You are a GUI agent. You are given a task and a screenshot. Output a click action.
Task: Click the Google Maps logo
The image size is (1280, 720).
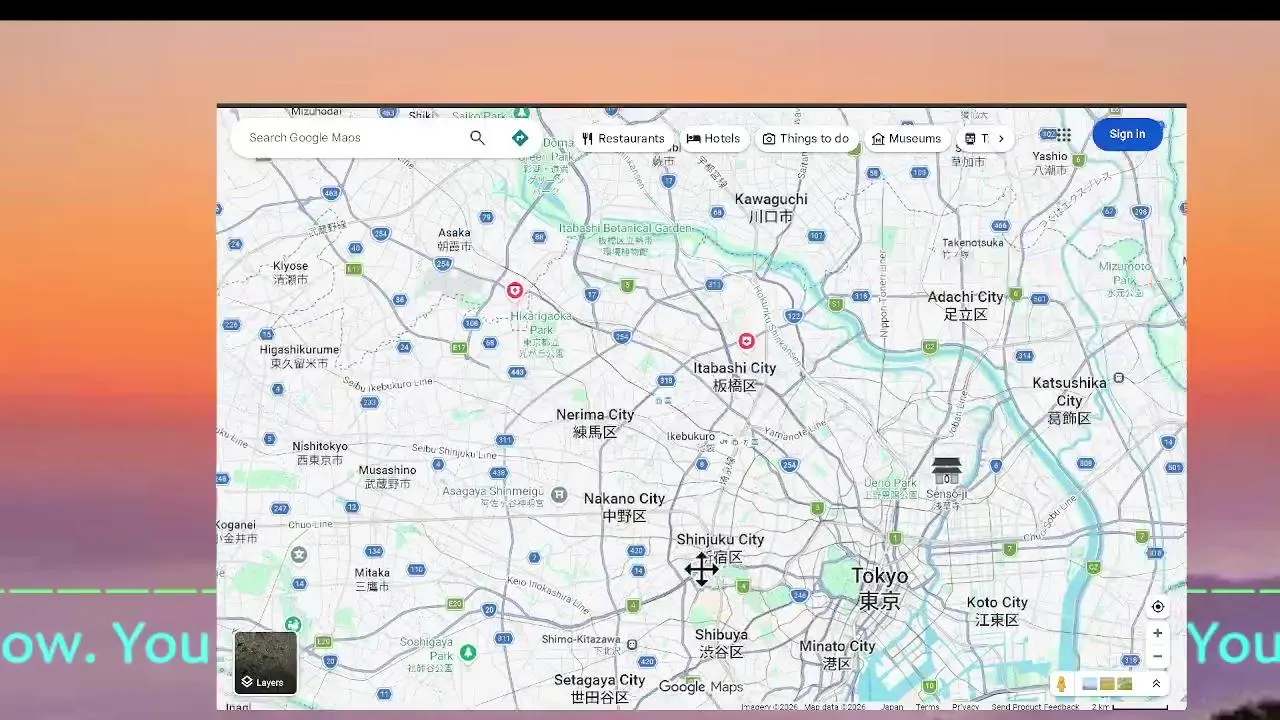point(701,687)
